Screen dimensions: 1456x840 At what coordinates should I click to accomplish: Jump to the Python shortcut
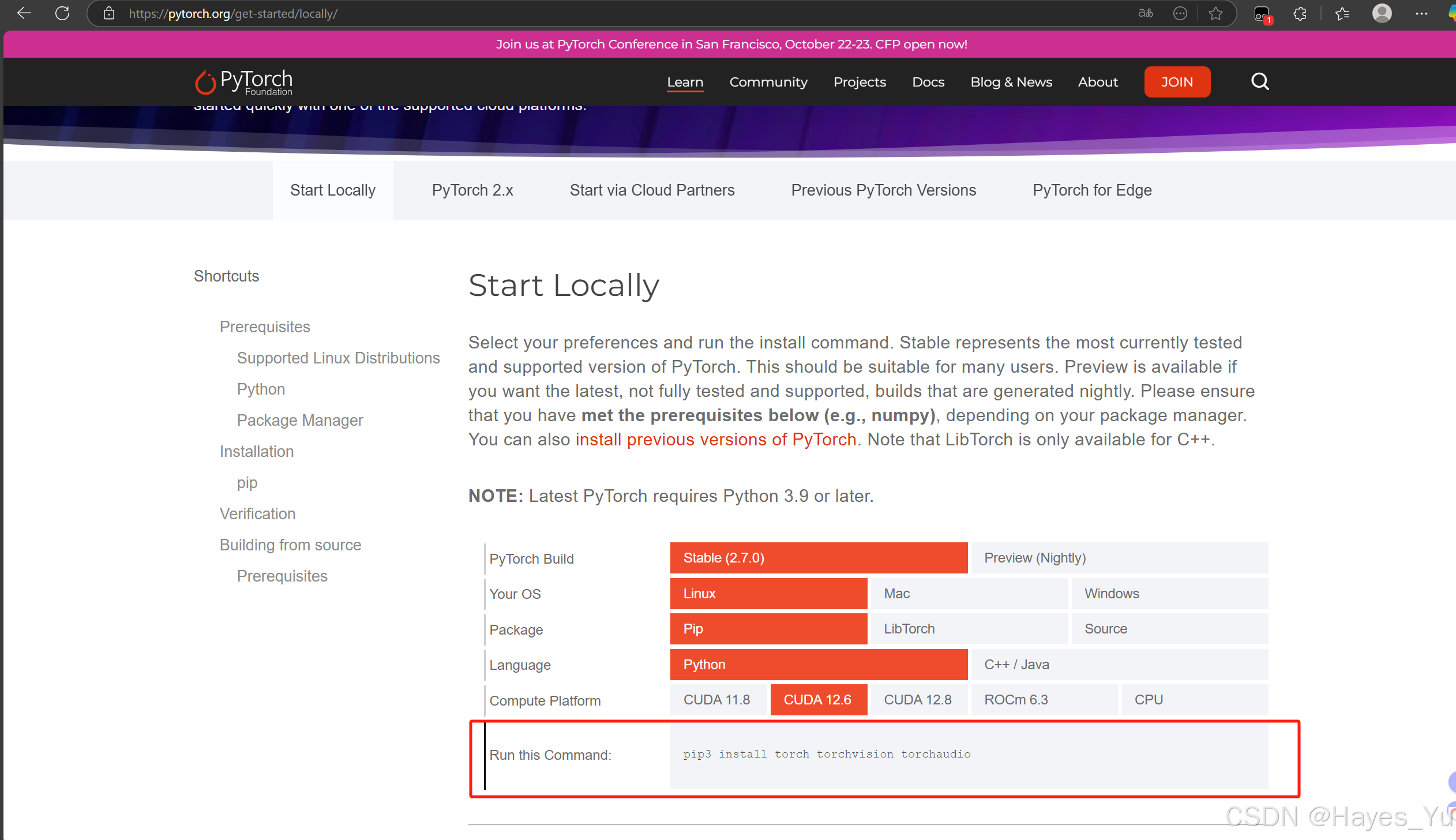(x=261, y=389)
